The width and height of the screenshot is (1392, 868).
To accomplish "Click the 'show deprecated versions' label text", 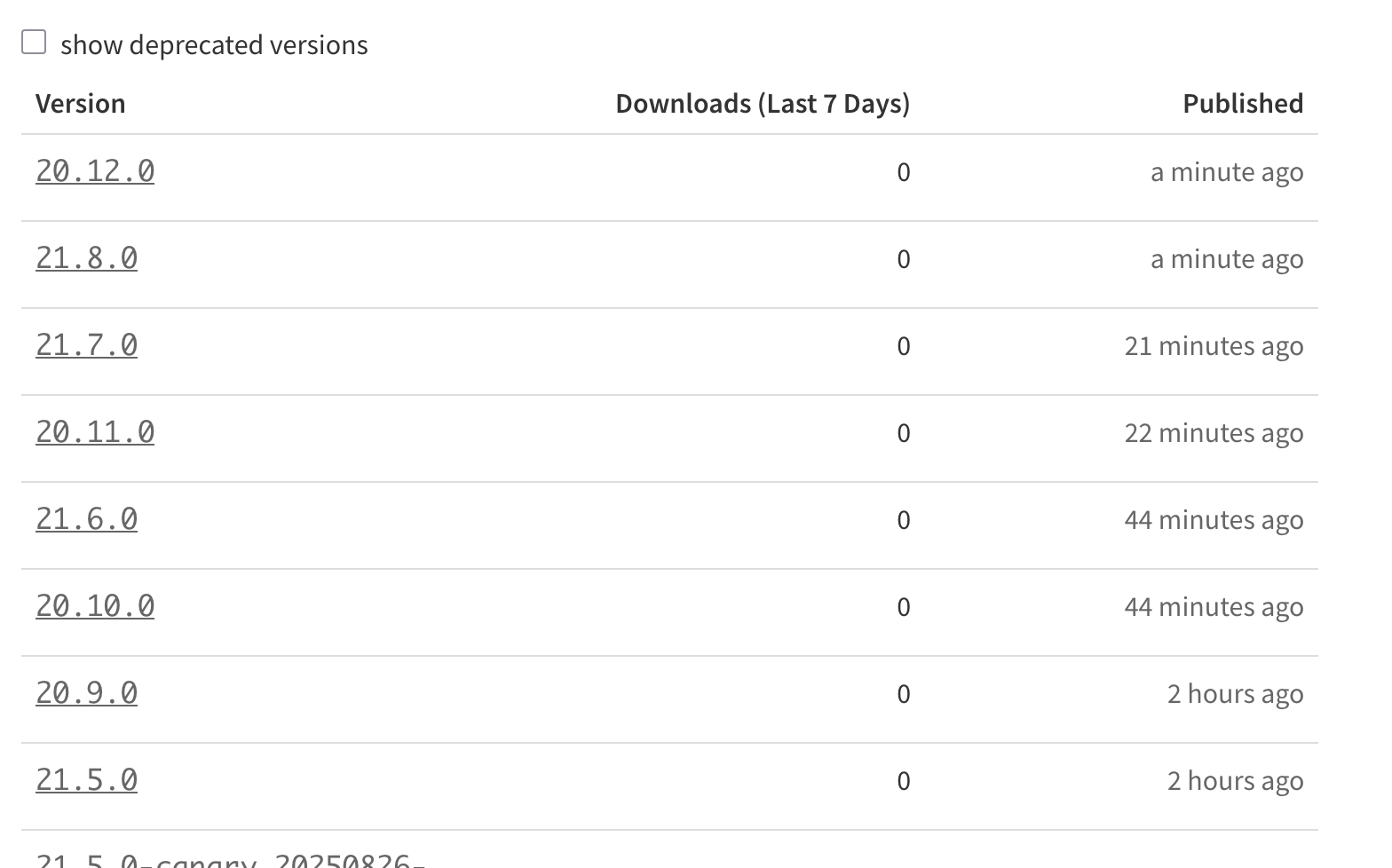I will click(214, 45).
